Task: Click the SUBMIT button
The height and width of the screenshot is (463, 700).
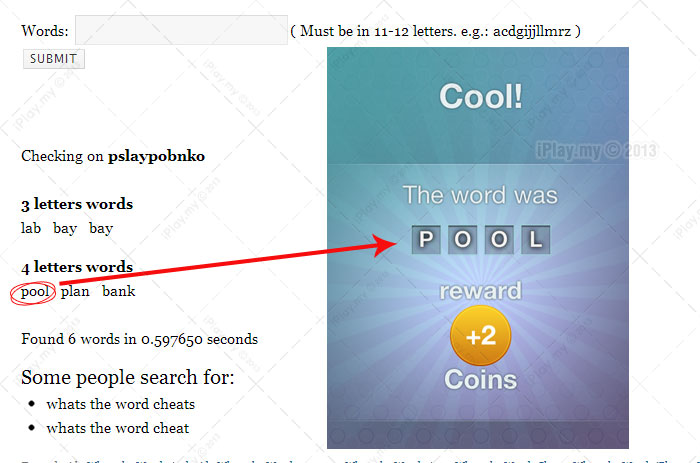Action: 54,59
